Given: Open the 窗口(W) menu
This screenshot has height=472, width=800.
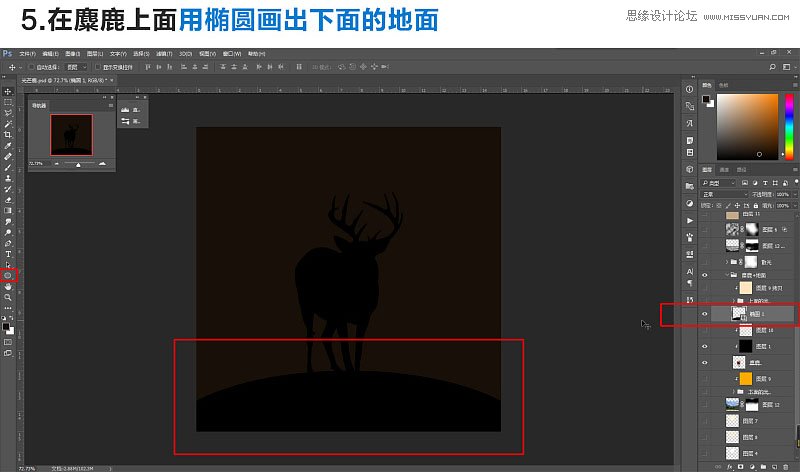Looking at the screenshot, I should click(232, 54).
